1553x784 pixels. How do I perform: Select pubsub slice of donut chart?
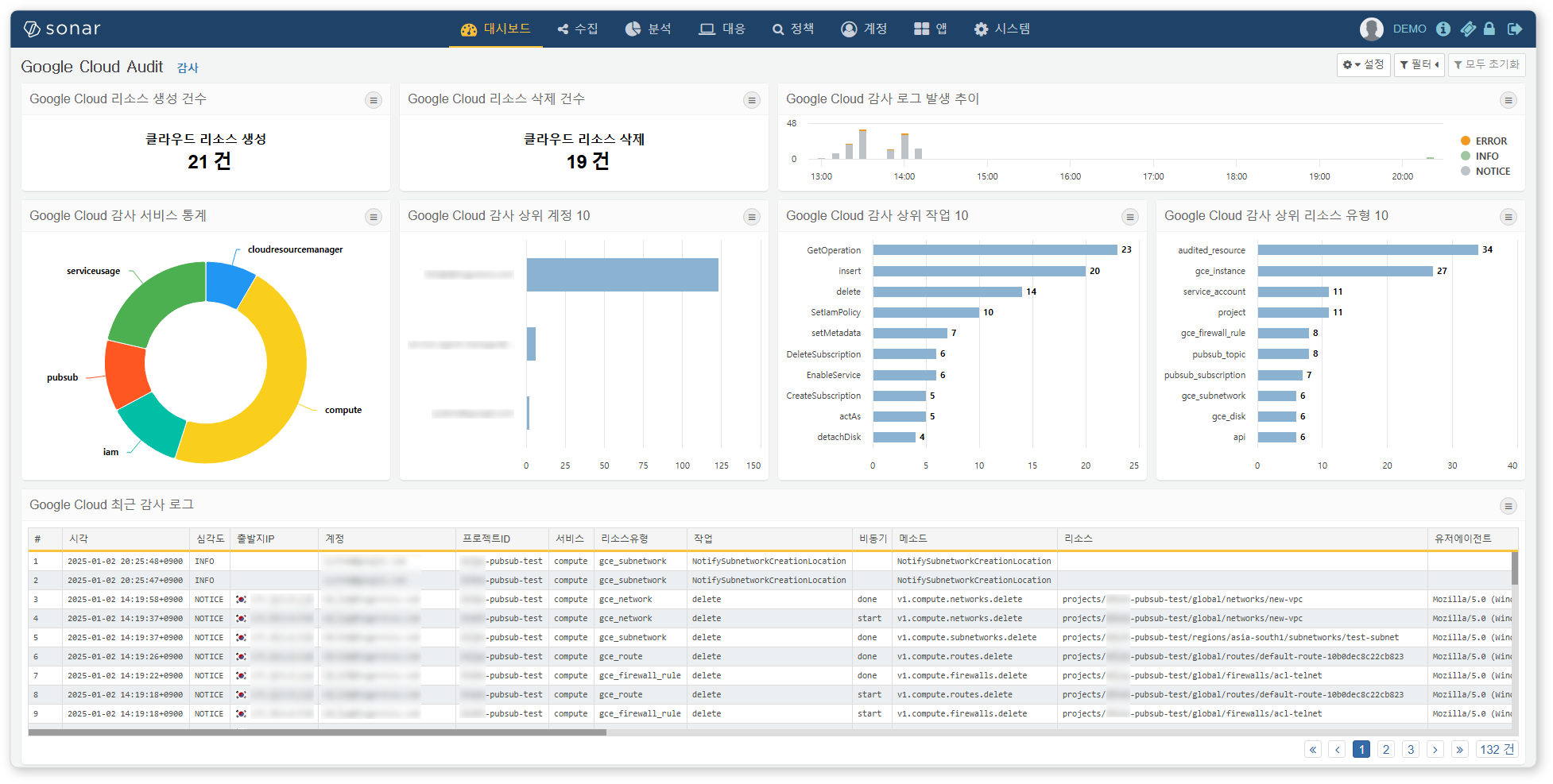tap(126, 375)
